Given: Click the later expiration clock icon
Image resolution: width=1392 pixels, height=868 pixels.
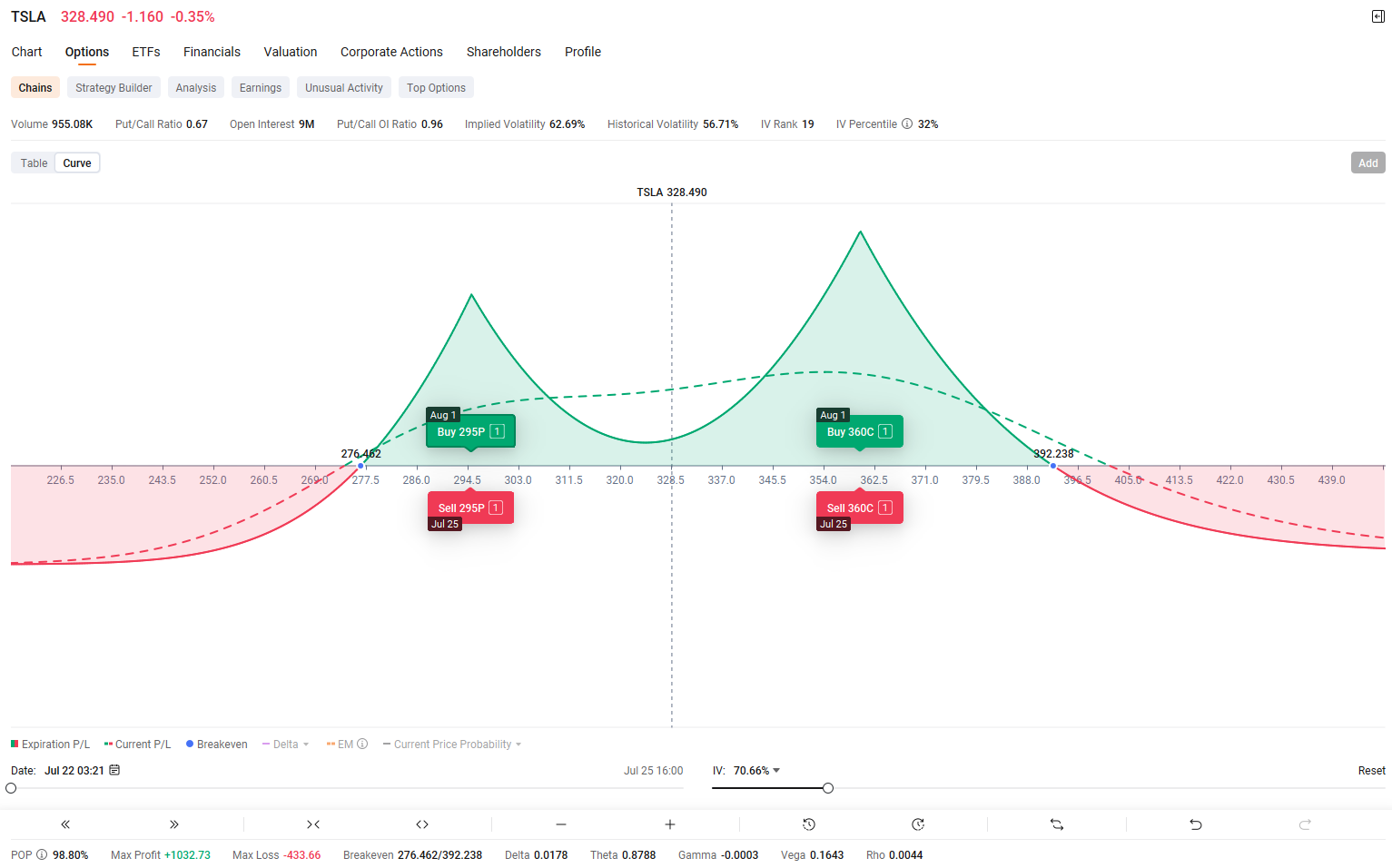Looking at the screenshot, I should pyautogui.click(x=918, y=824).
